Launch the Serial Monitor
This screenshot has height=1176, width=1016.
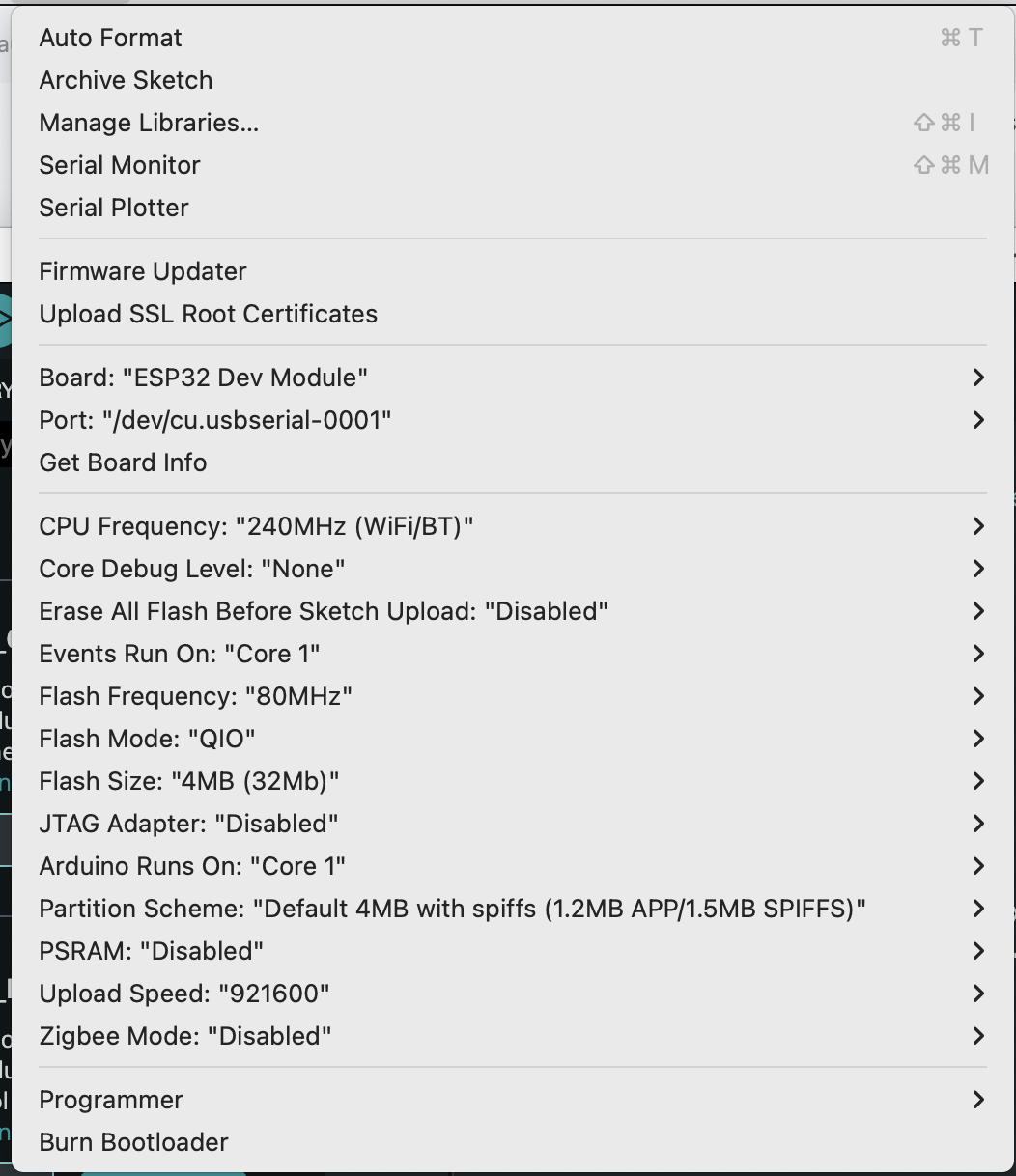pos(119,165)
